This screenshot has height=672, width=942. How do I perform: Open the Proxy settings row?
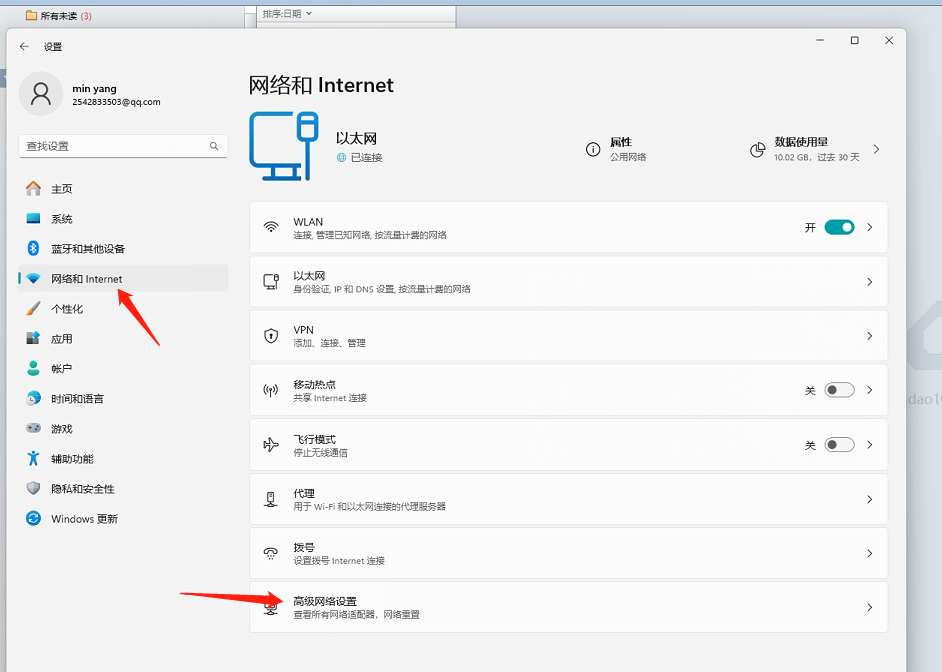(568, 499)
